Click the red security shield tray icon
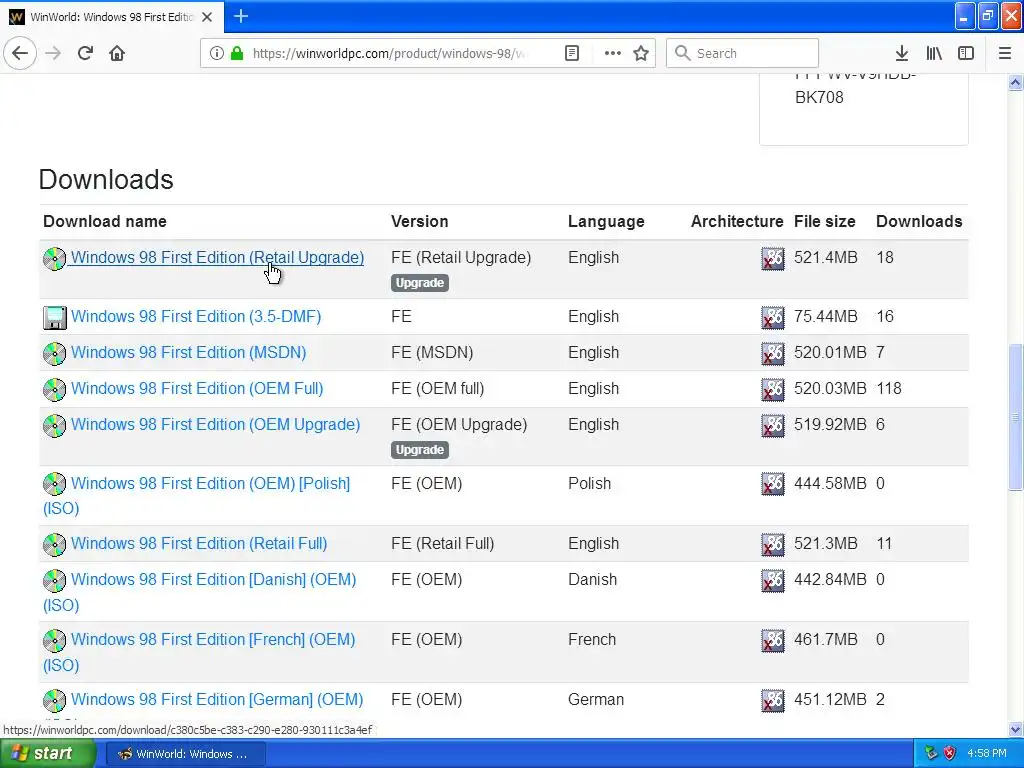Image resolution: width=1024 pixels, height=768 pixels. pos(949,754)
